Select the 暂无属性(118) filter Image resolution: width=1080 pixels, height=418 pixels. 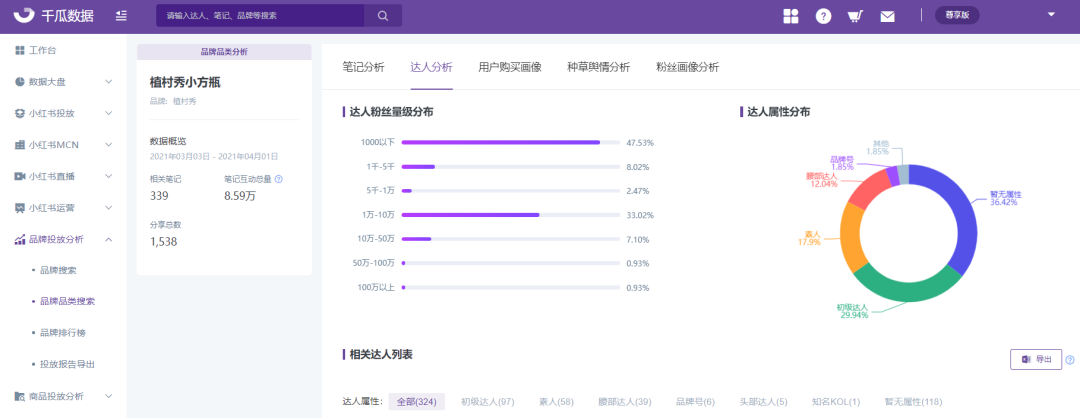tap(913, 401)
